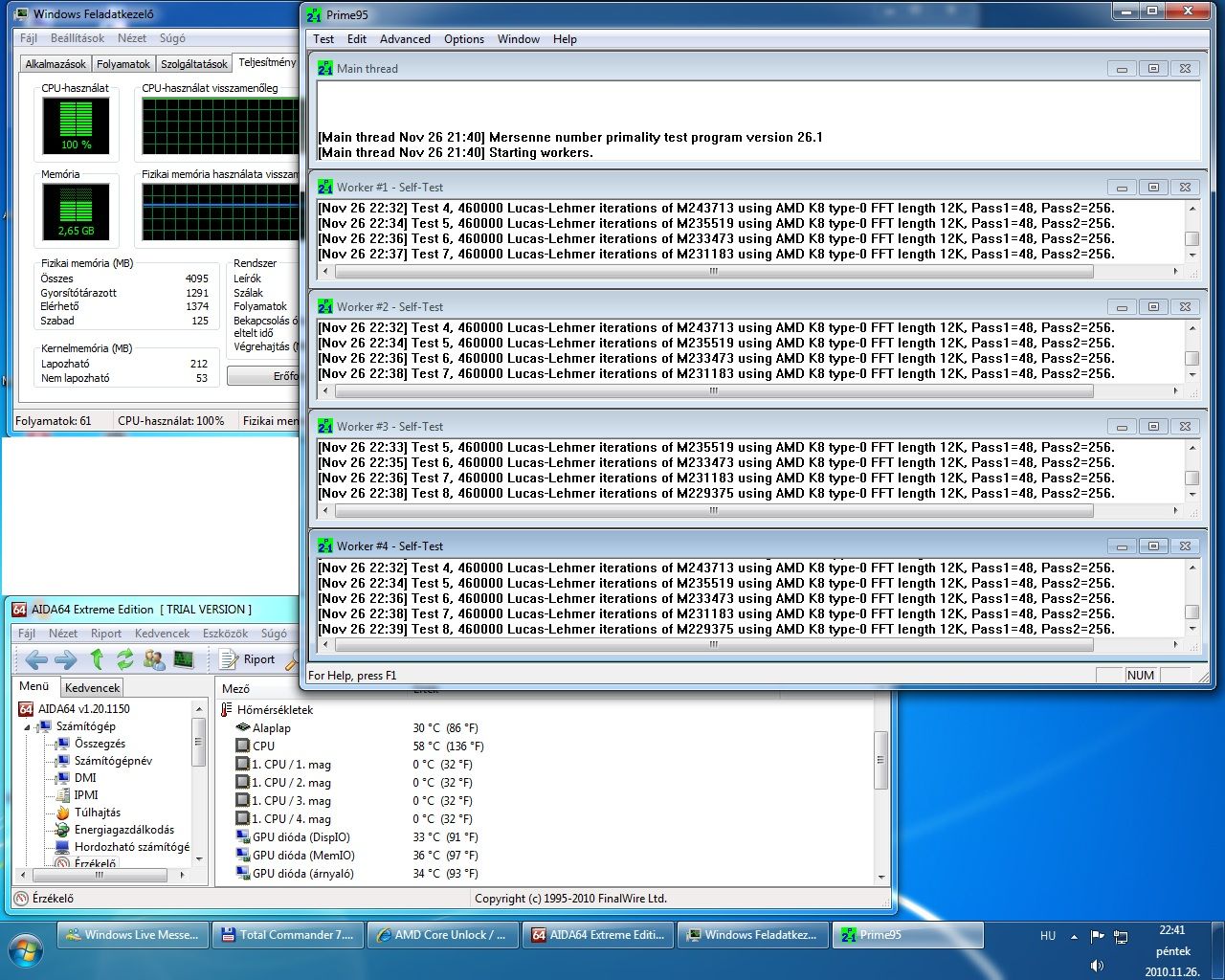Screen dimensions: 1225x980
Task: Select IPMI entry in AIDA64 tree
Action: [86, 795]
